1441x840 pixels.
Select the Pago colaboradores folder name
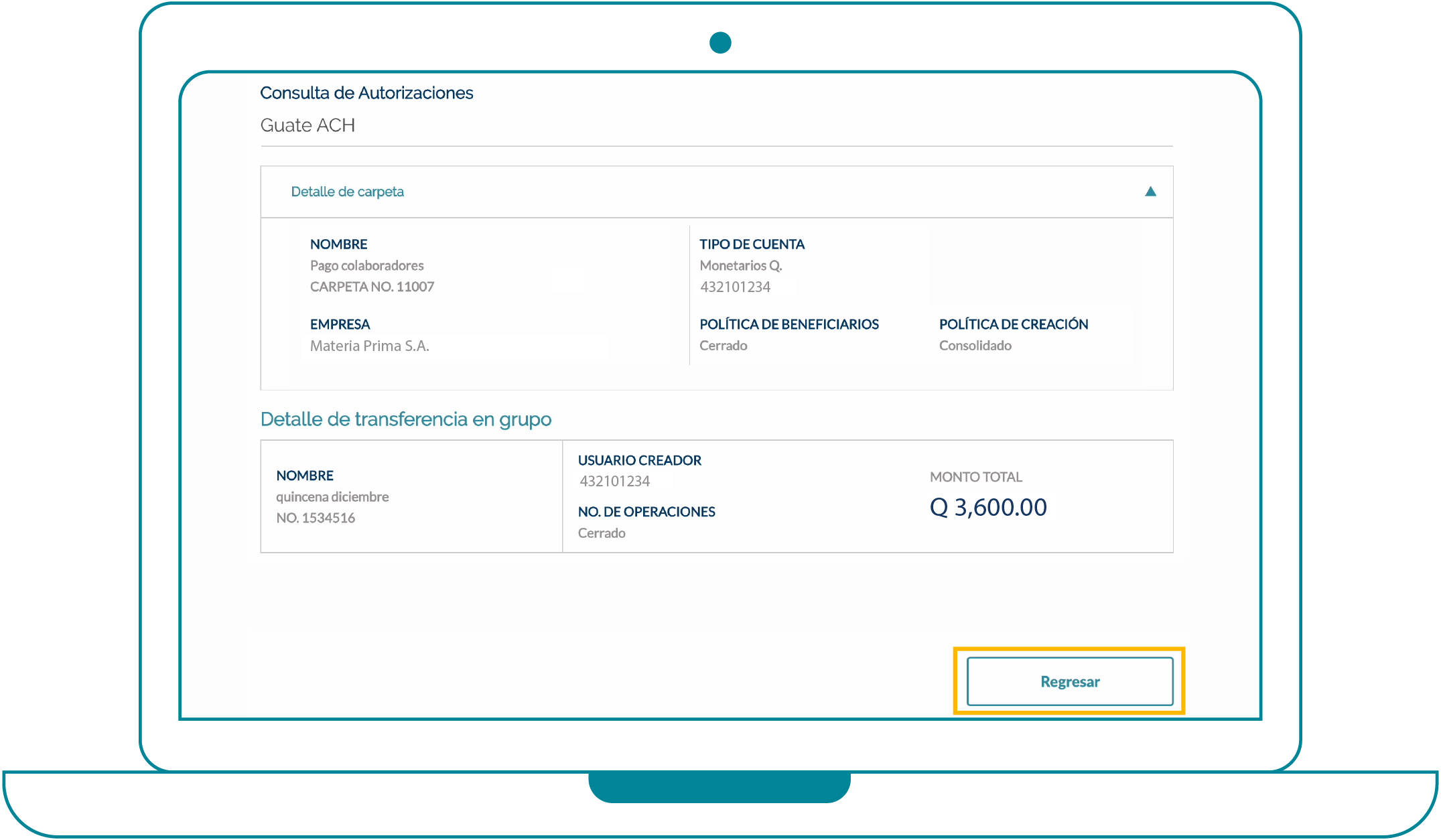(366, 265)
